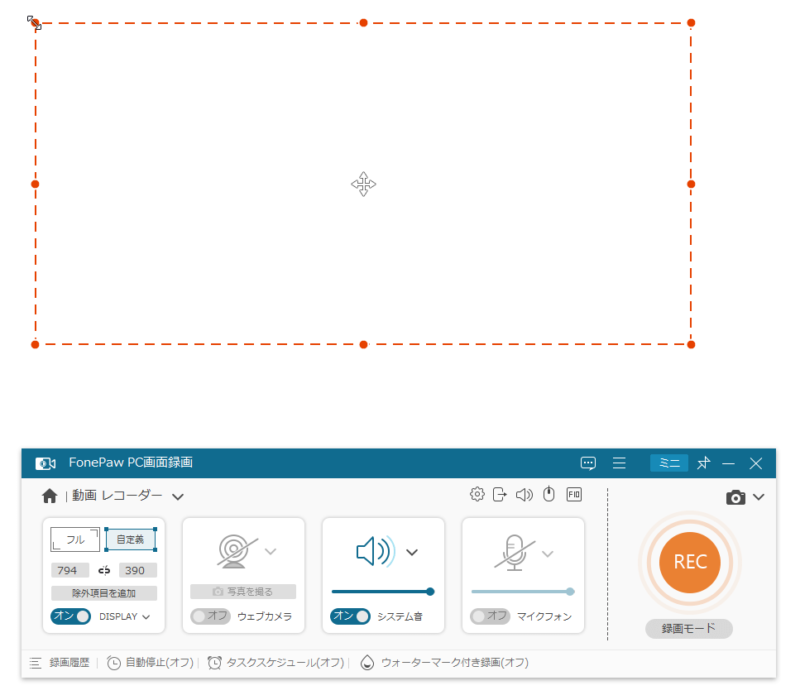This screenshot has width=800, height=700.
Task: Turn on the ウェブカメラ webcam toggle
Action: [x=211, y=617]
